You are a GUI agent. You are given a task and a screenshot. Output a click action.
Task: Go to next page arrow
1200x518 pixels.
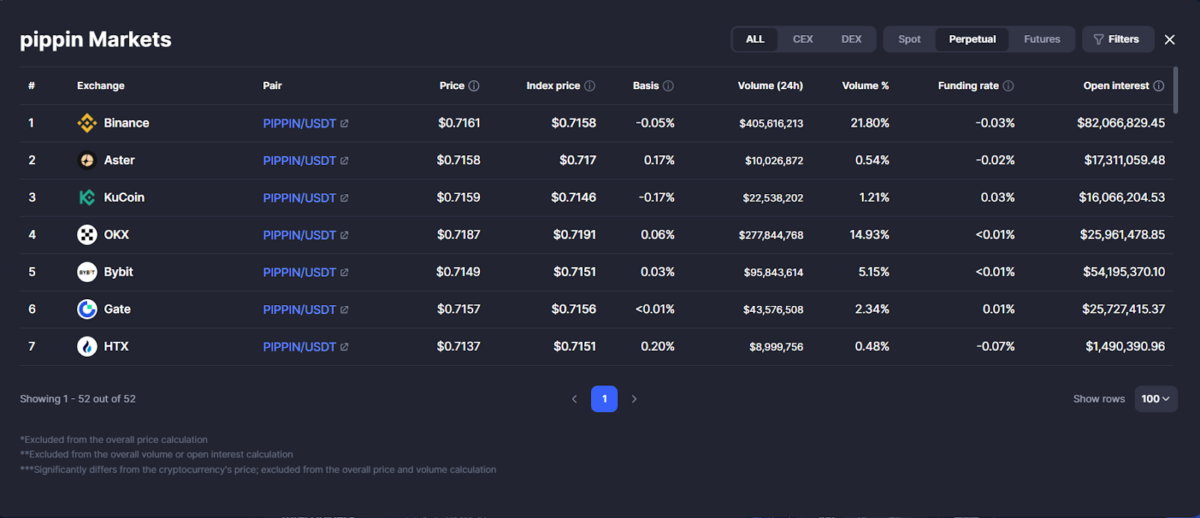pos(634,399)
